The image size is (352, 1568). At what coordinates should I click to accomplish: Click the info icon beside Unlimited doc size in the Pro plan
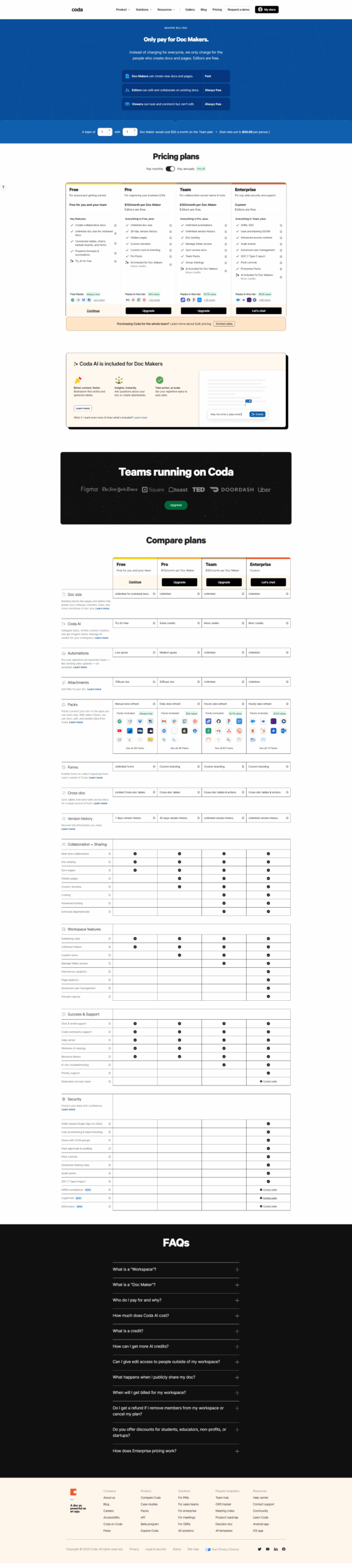coord(170,225)
